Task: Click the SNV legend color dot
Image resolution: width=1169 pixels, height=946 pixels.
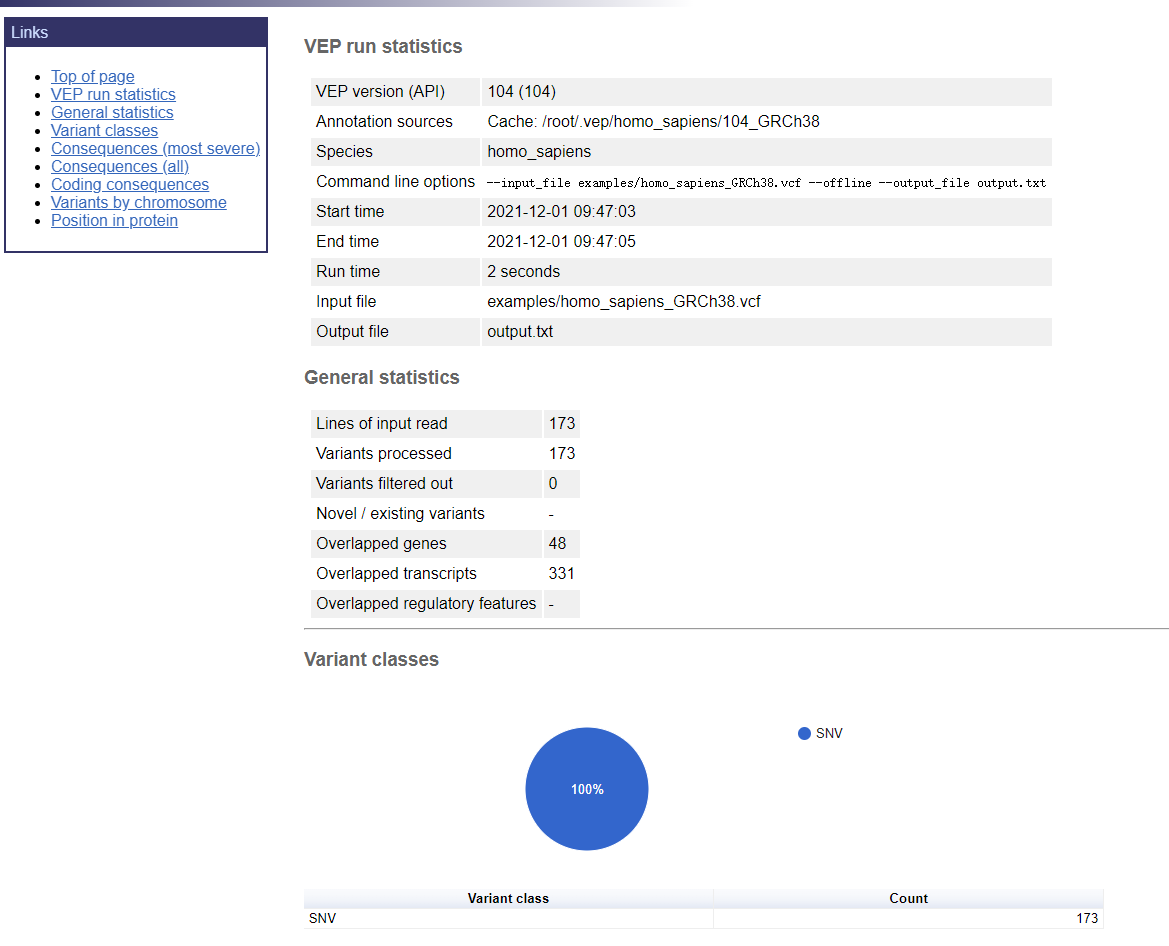Action: click(x=804, y=734)
